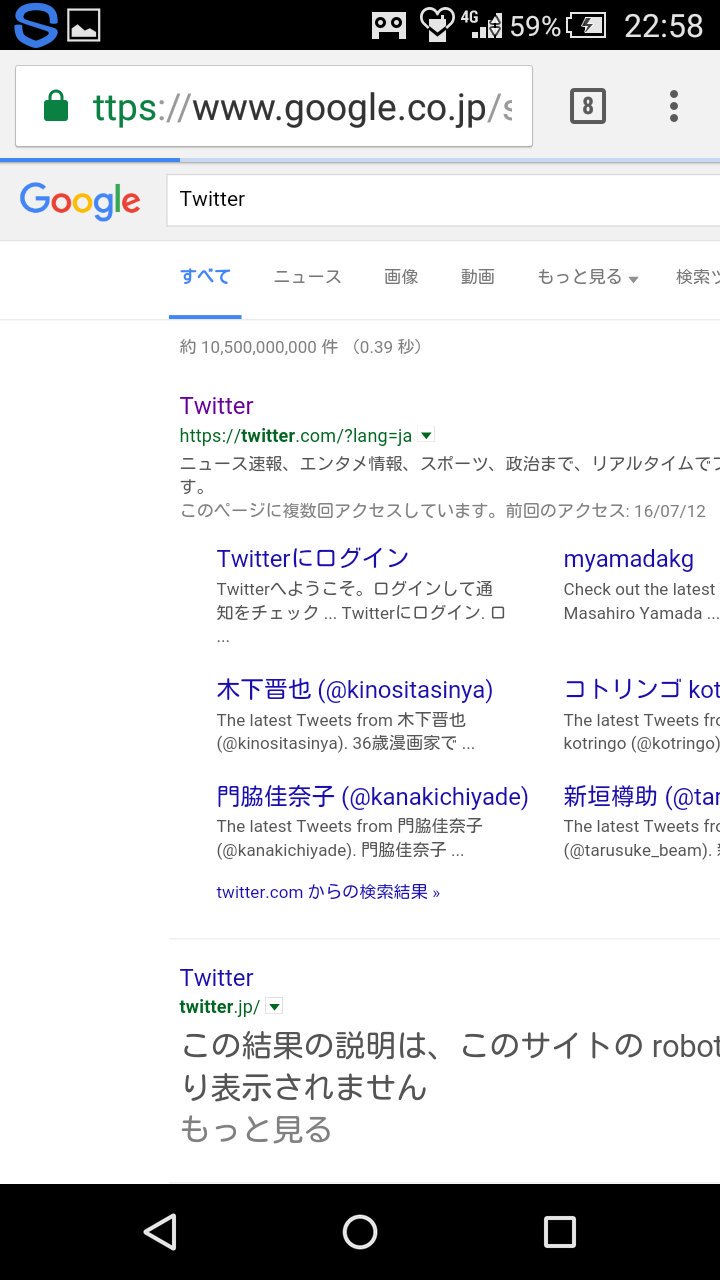Switch to the 動画 tab
This screenshot has height=1280, width=720.
[478, 277]
